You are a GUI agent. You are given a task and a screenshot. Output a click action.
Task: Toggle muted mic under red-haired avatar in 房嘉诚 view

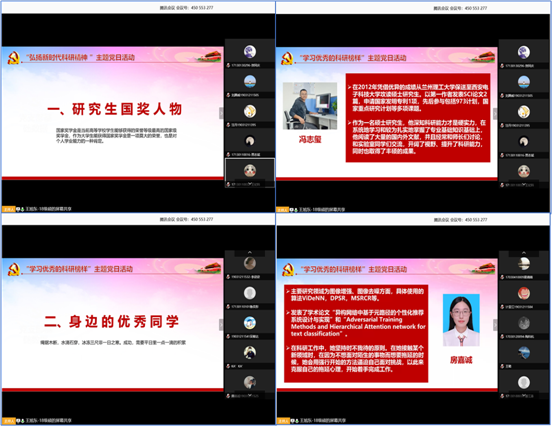click(x=502, y=307)
